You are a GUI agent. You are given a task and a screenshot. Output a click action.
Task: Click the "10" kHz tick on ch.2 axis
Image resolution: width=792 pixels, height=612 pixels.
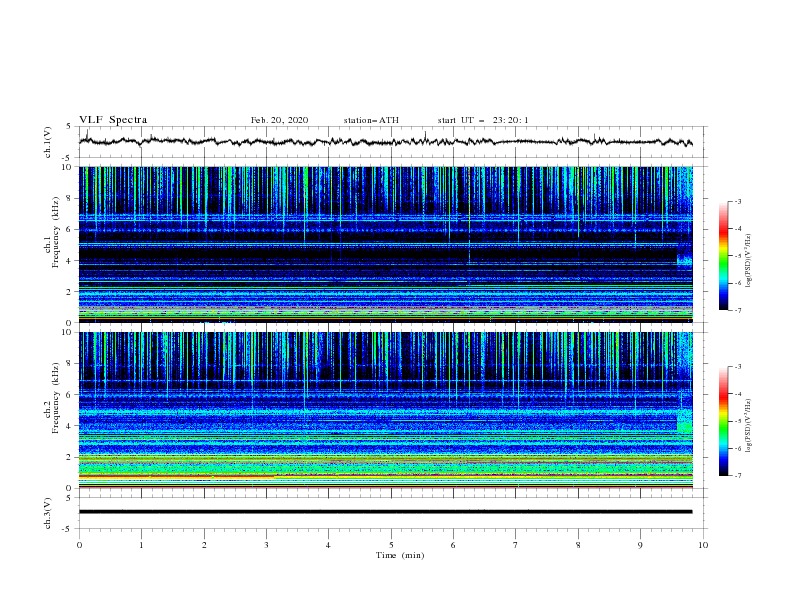click(x=68, y=332)
